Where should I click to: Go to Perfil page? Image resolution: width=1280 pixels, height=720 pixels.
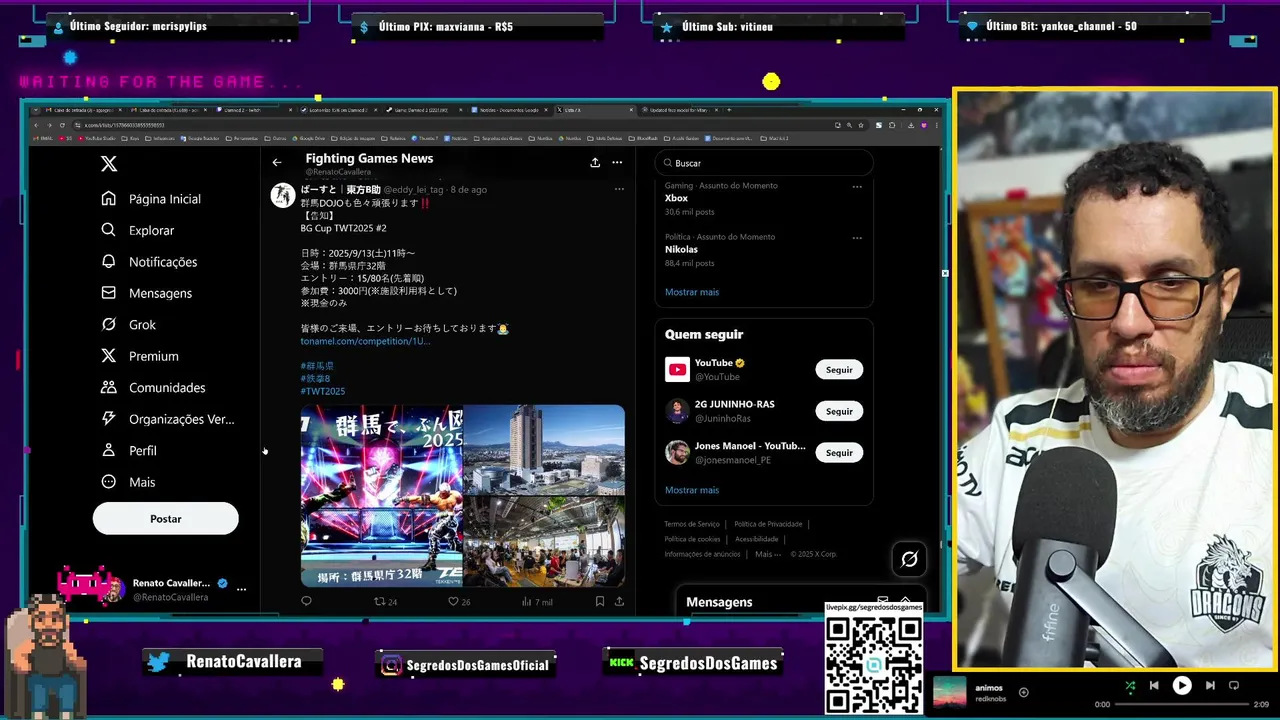pyautogui.click(x=128, y=451)
